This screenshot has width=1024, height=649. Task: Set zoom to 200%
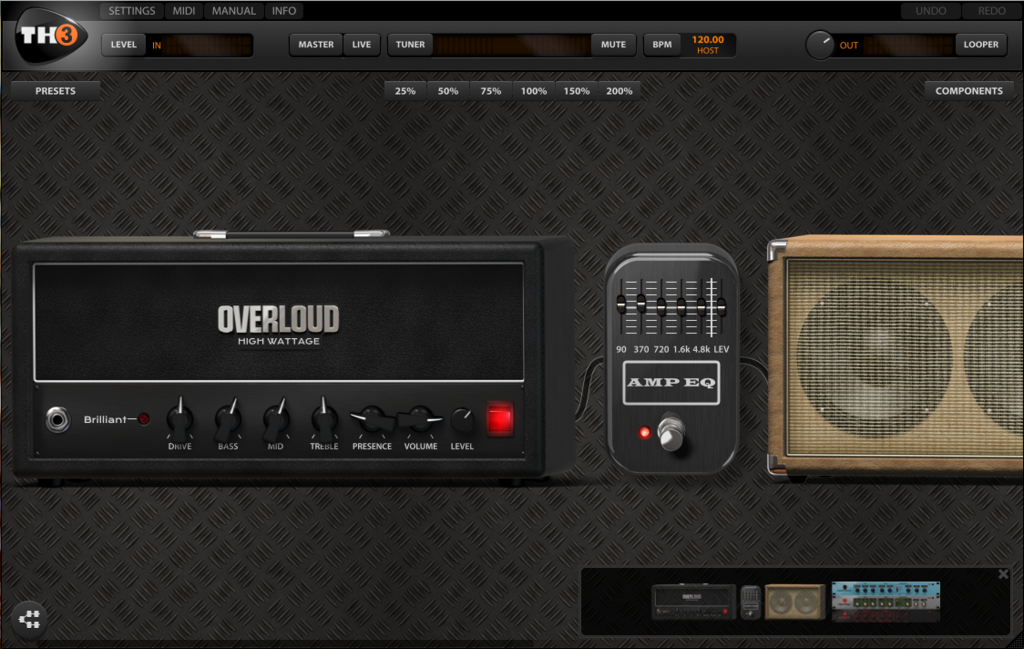[x=619, y=91]
